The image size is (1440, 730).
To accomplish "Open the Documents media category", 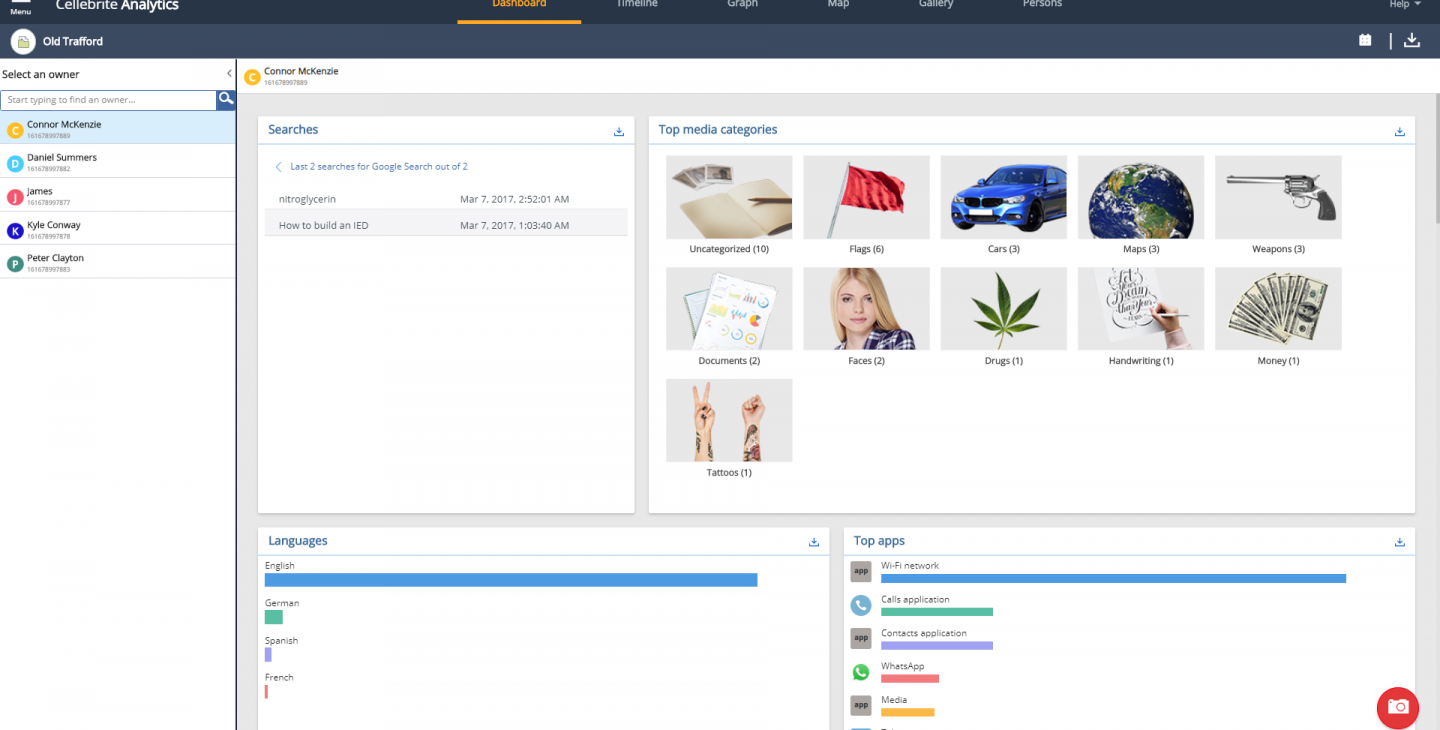I will [729, 316].
